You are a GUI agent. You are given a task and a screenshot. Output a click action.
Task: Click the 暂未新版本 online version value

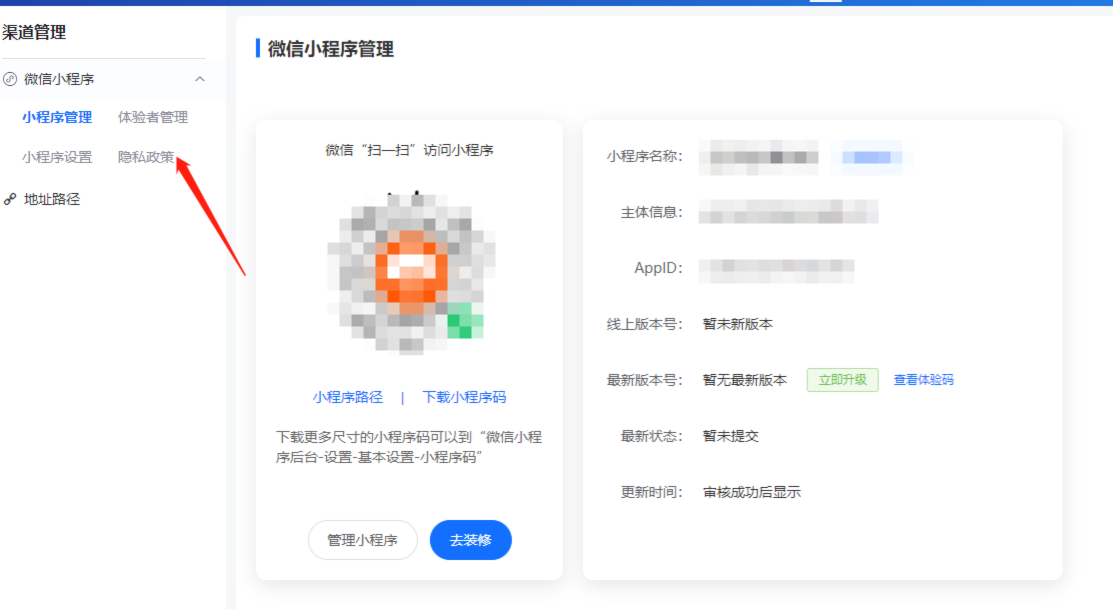point(738,324)
